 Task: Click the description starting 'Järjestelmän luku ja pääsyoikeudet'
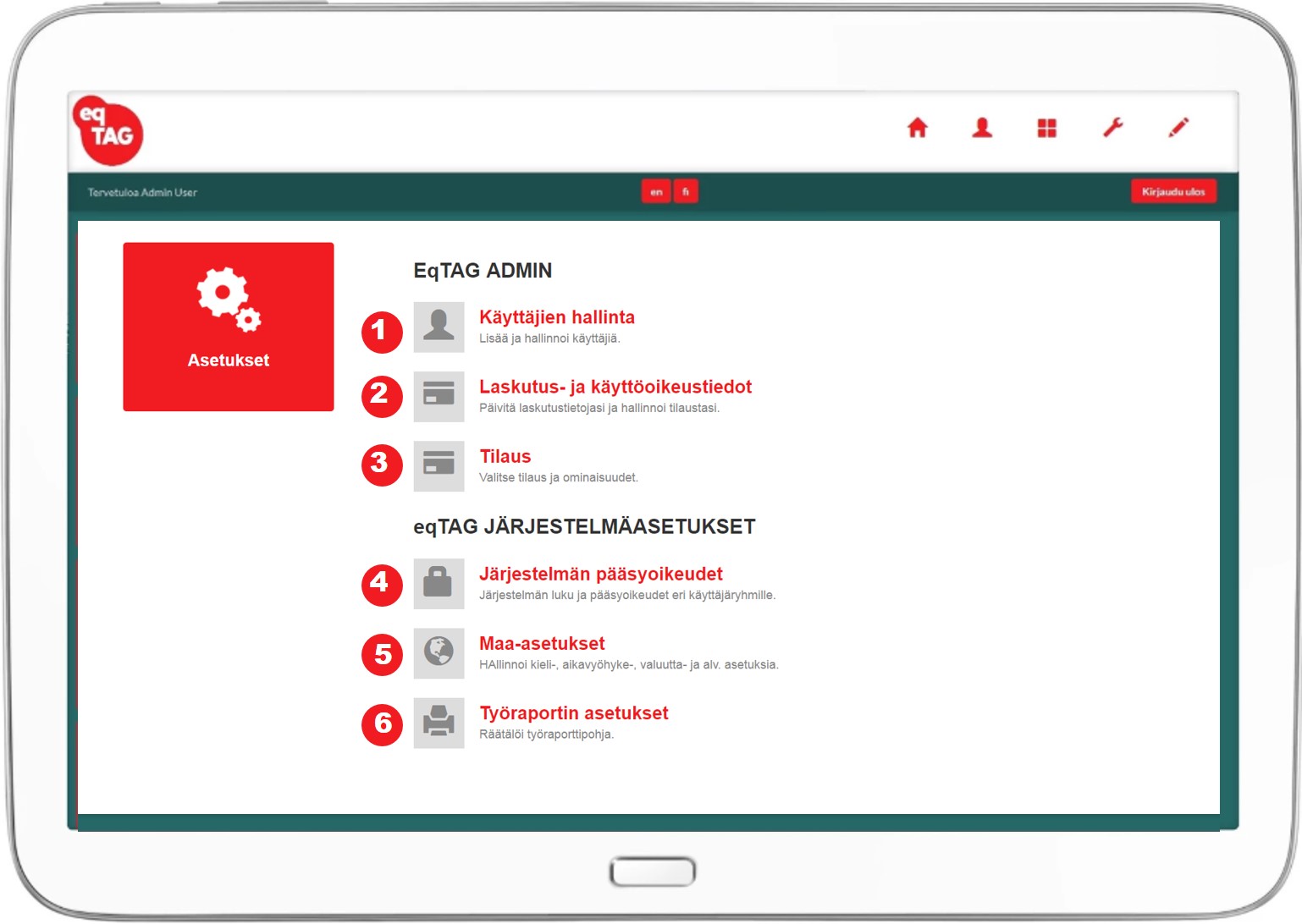[x=627, y=595]
